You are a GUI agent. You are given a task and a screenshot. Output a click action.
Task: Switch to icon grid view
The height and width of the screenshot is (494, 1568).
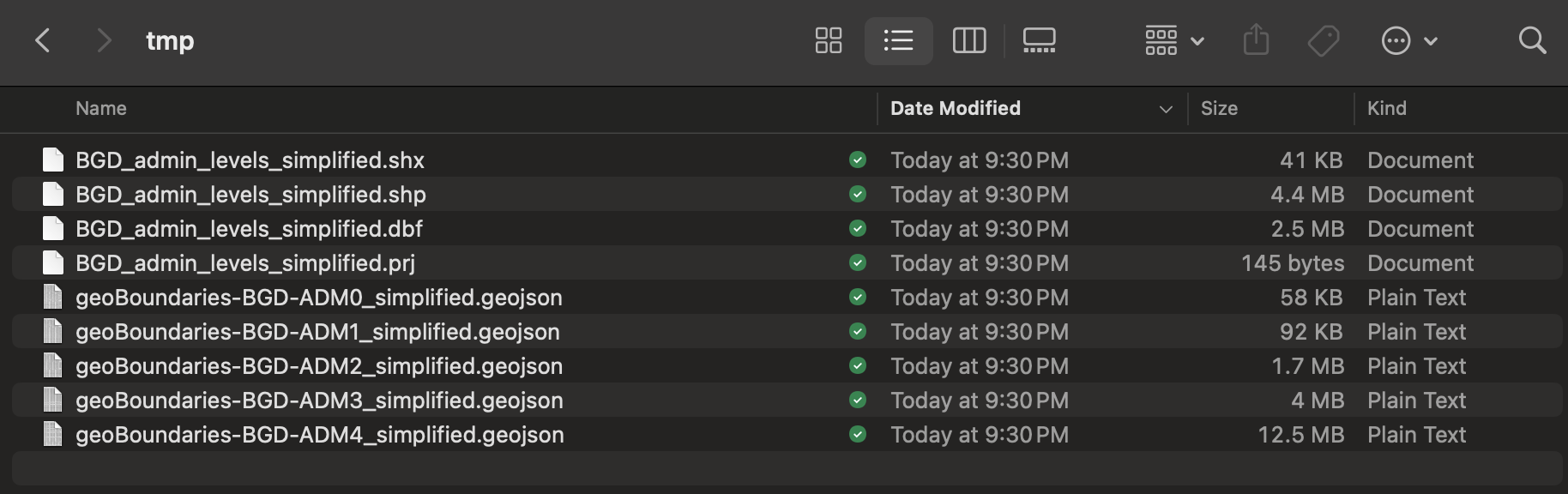coord(828,40)
